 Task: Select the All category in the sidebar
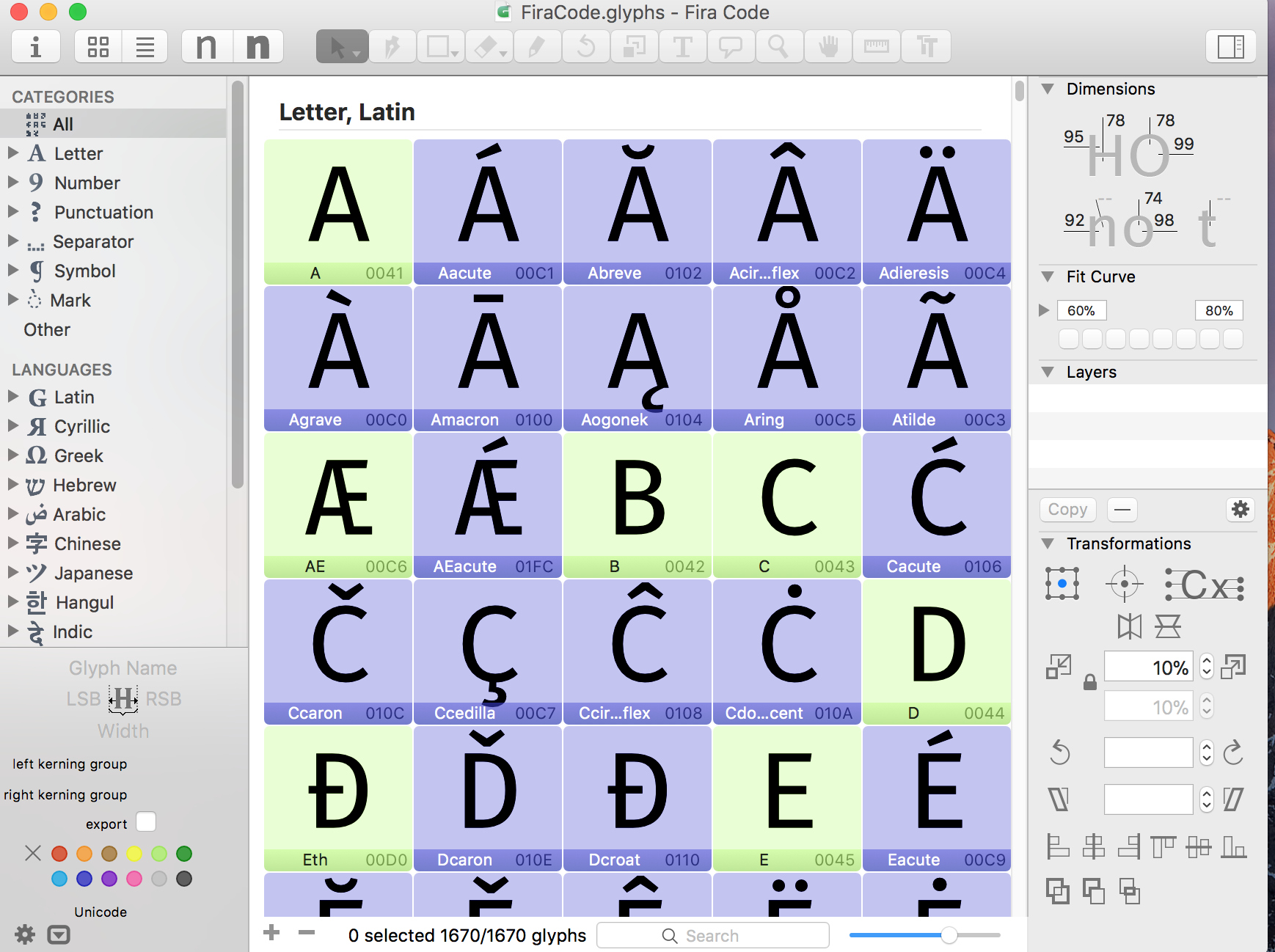coord(62,123)
